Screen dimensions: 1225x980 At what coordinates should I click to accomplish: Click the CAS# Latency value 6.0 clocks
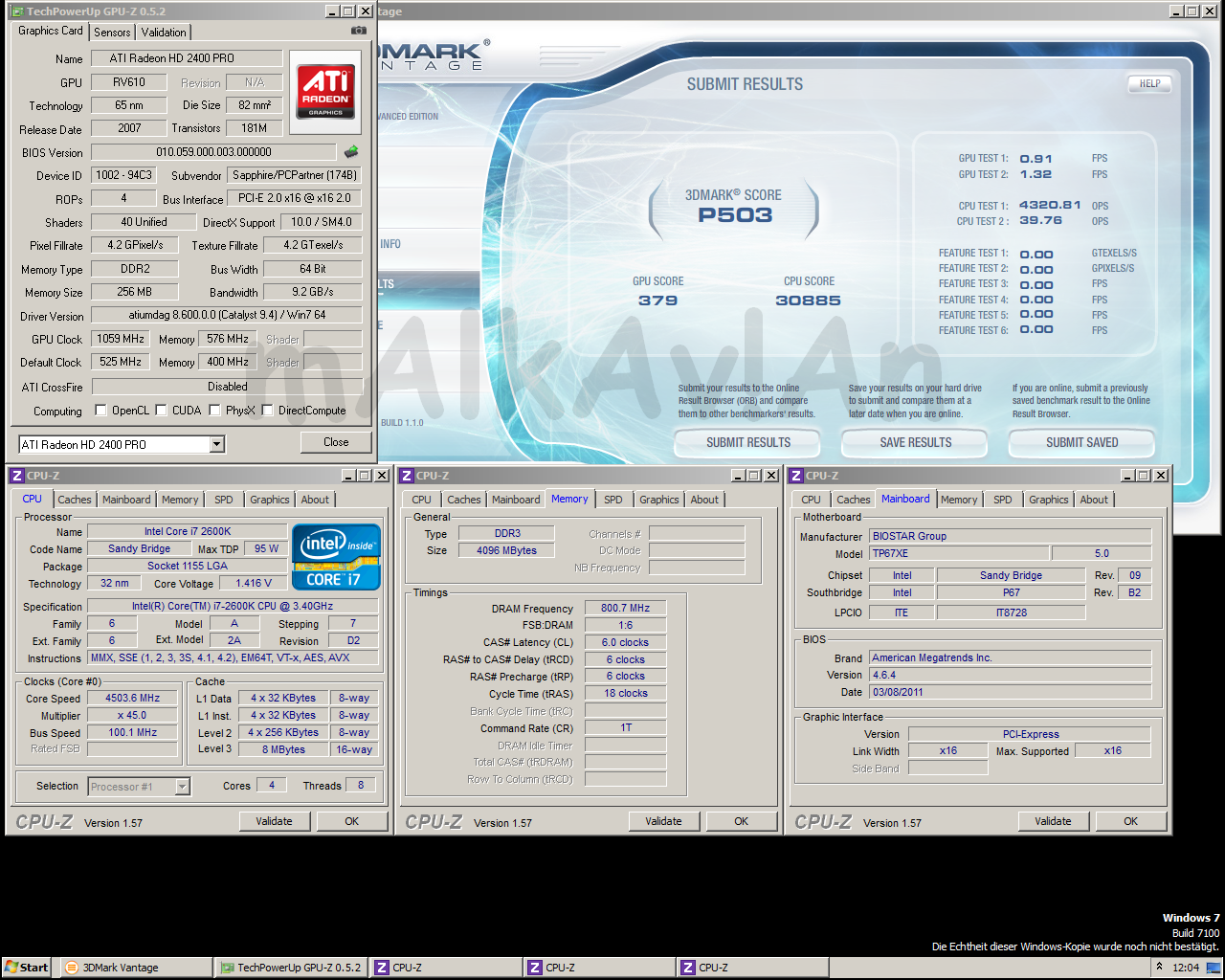[x=626, y=642]
